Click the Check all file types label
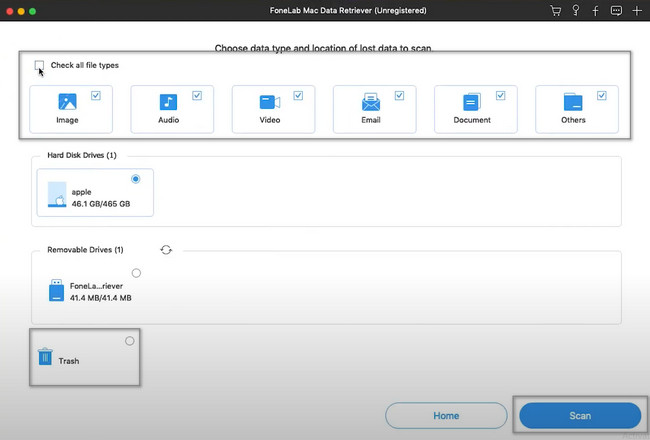Image resolution: width=650 pixels, height=440 pixels. tap(85, 65)
